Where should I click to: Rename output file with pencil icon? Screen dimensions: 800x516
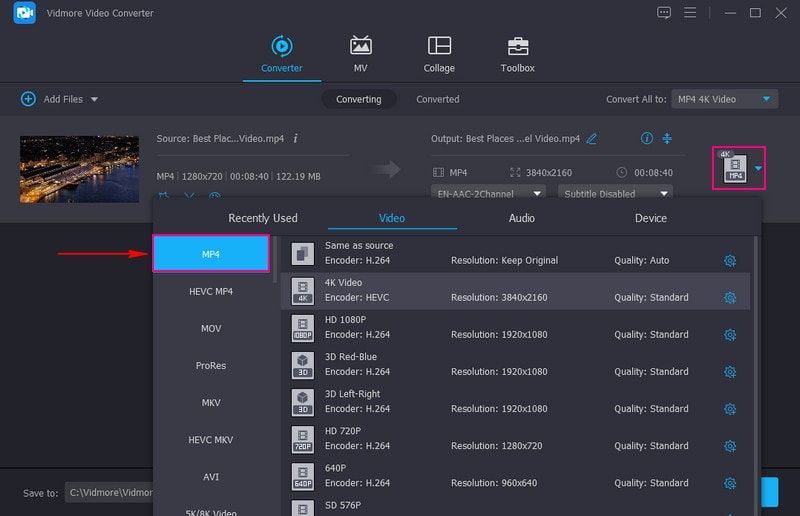(x=592, y=138)
